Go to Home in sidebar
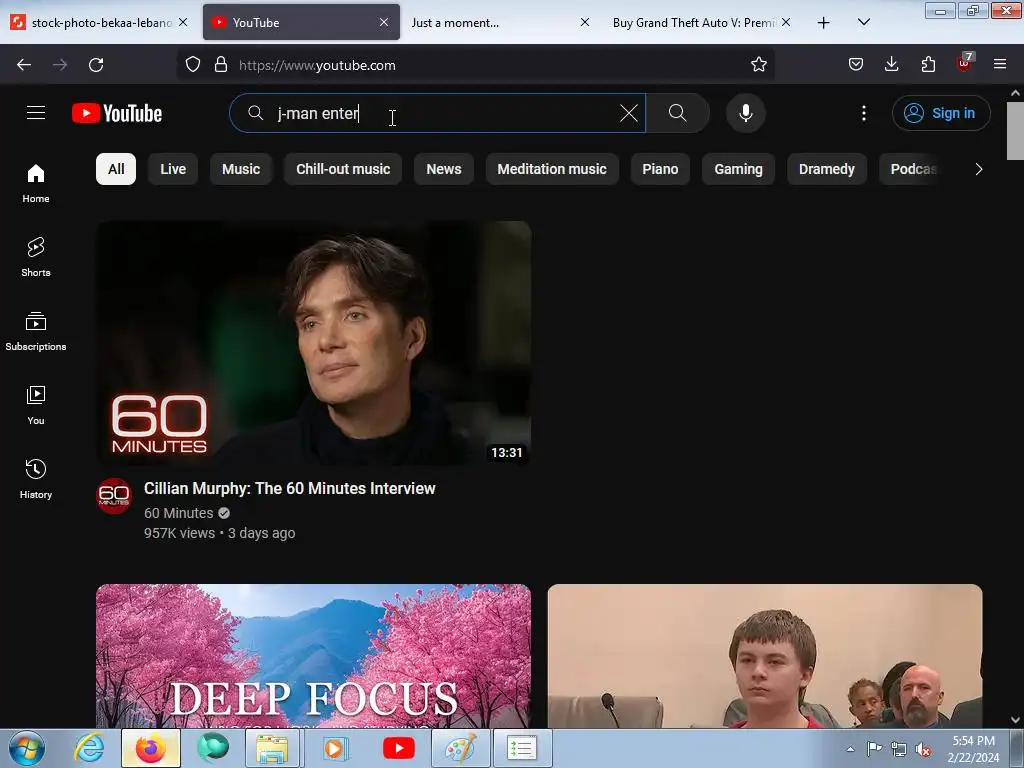The width and height of the screenshot is (1024, 768). [36, 183]
